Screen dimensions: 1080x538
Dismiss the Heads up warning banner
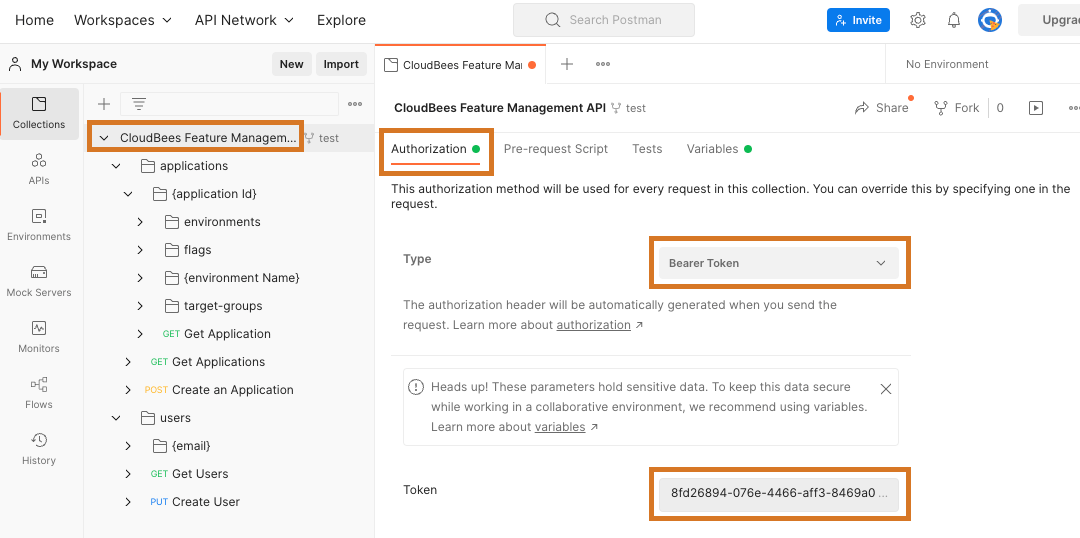click(x=885, y=388)
